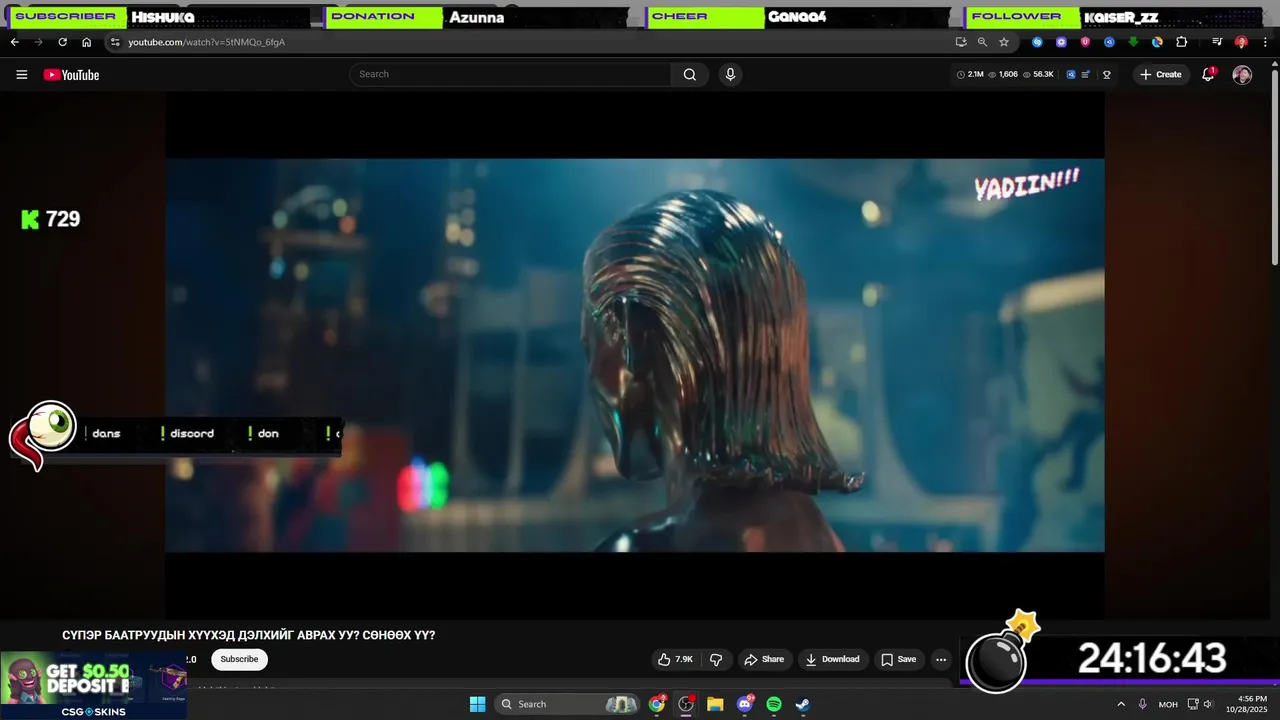Open the Extensions puzzle-piece menu
The image size is (1280, 720).
tap(1182, 42)
